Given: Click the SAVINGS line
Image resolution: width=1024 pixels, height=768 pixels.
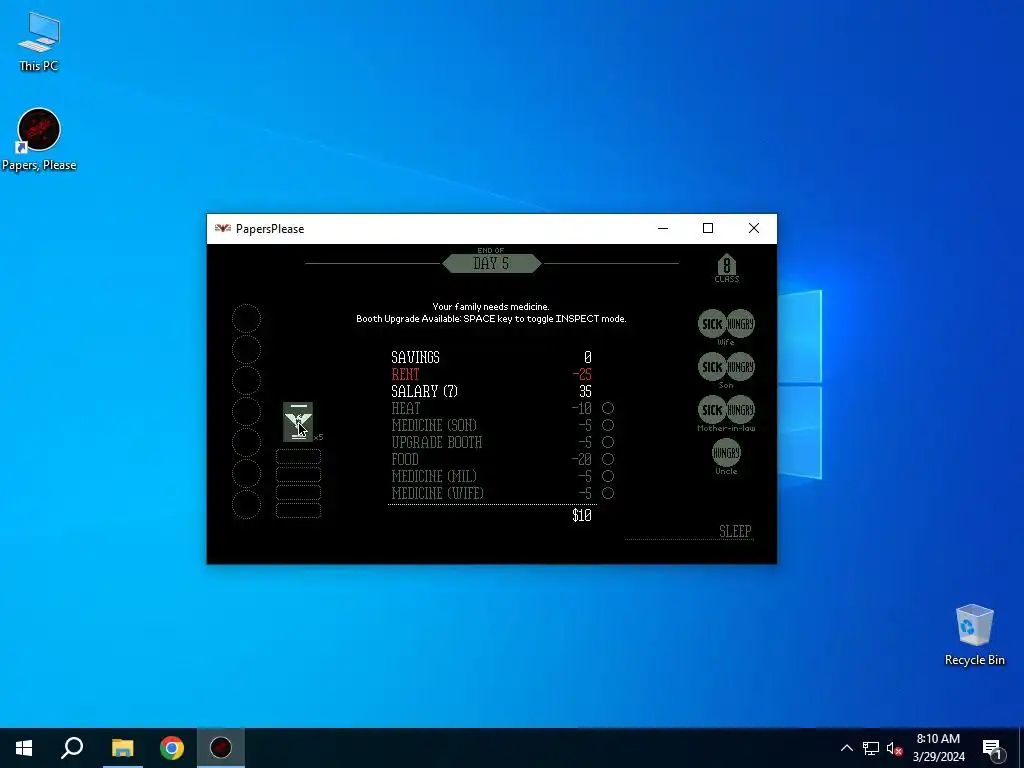Looking at the screenshot, I should (491, 357).
